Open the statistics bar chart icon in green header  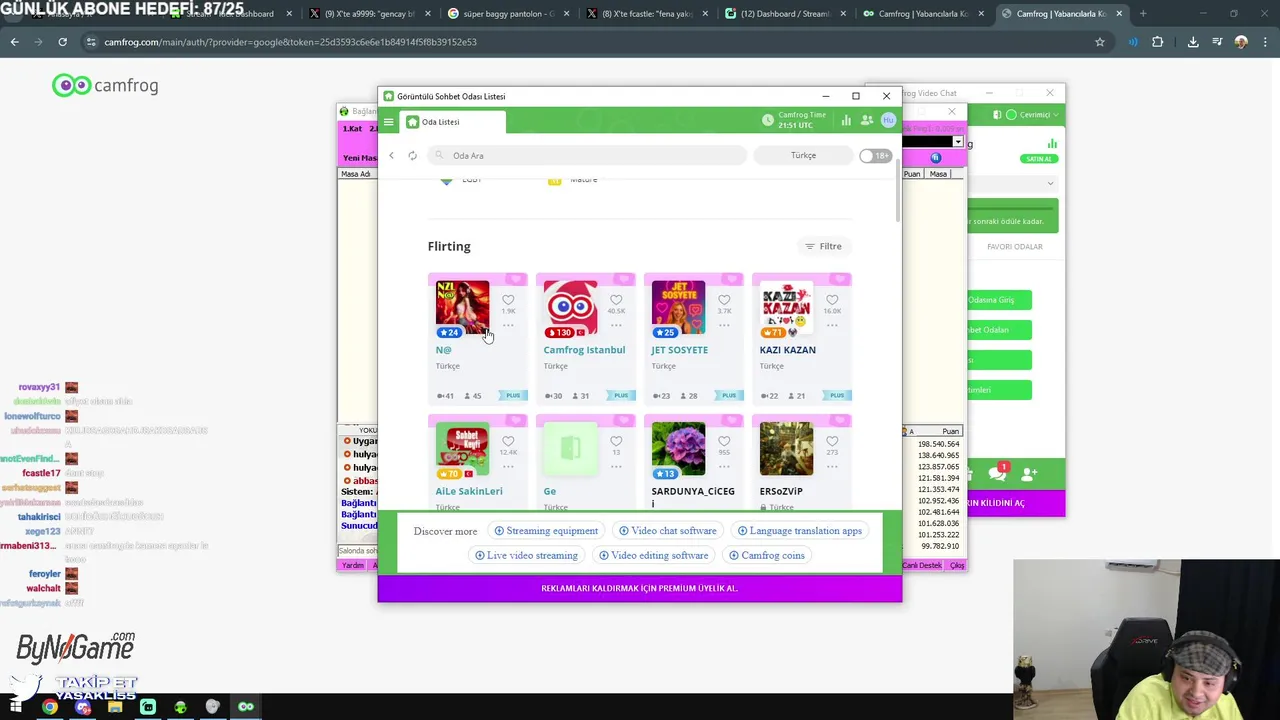pyautogui.click(x=846, y=120)
